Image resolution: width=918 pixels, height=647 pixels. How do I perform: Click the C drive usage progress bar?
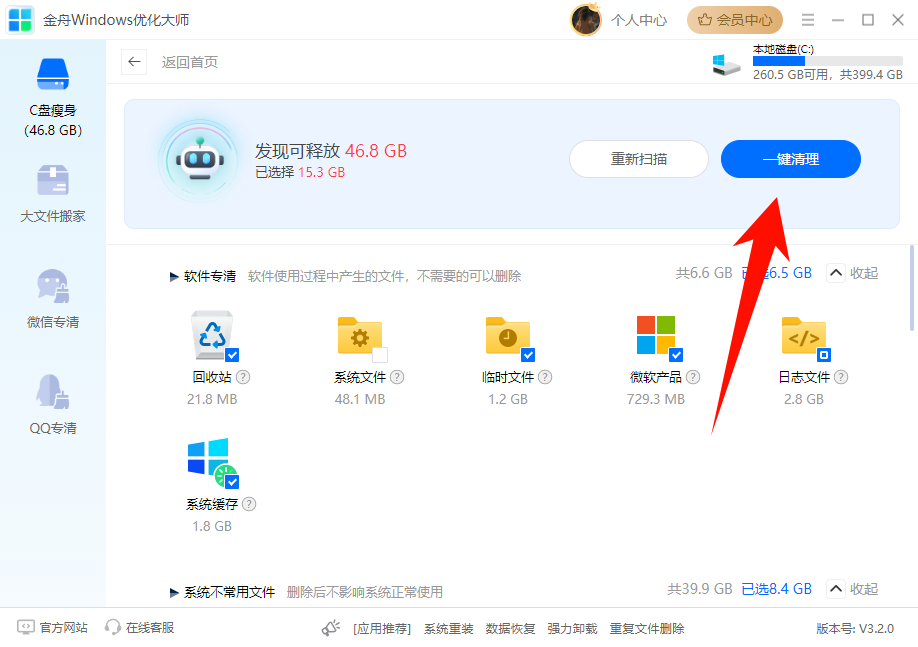pyautogui.click(x=826, y=61)
